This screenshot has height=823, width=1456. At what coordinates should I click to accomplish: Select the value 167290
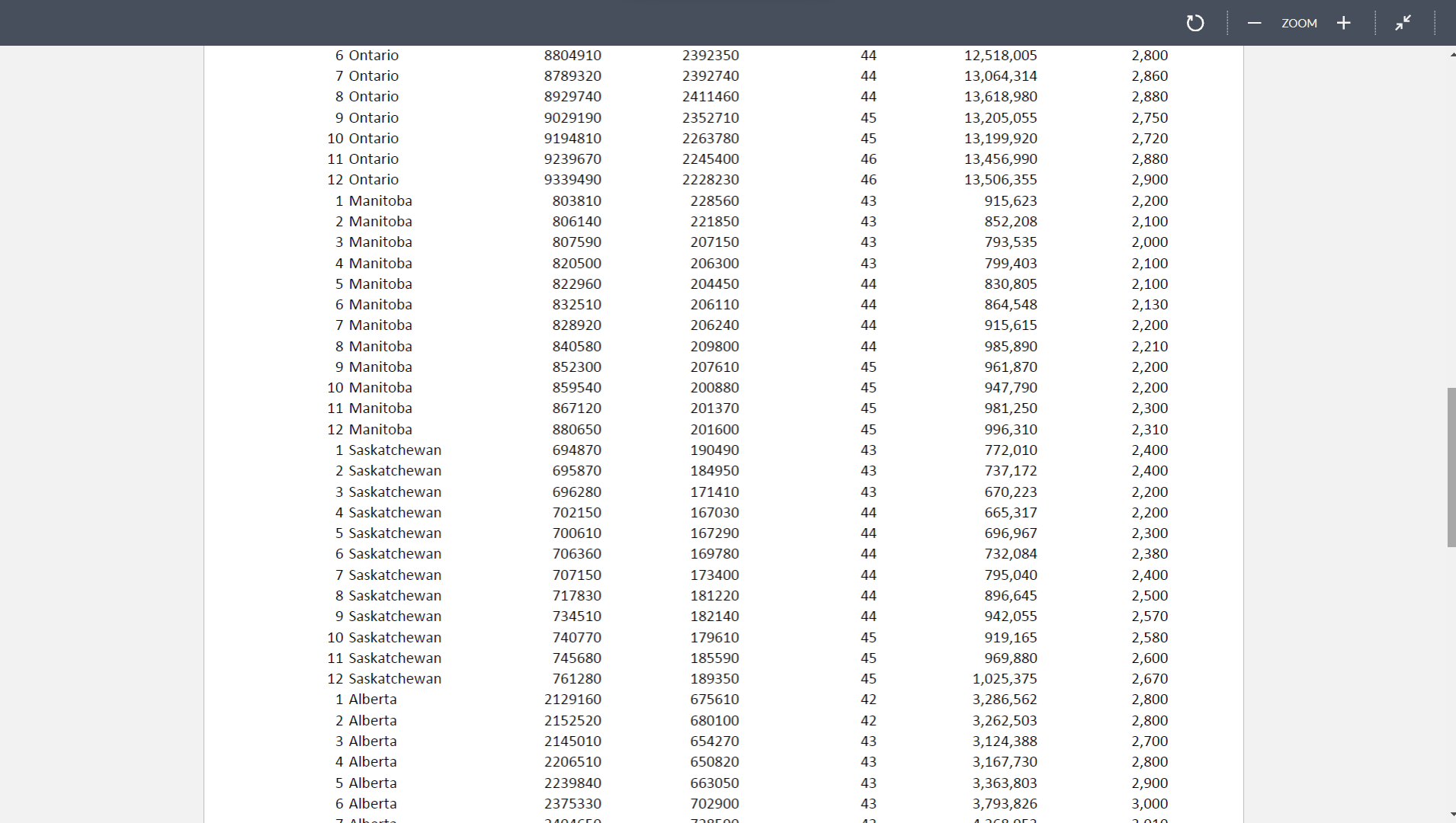click(x=715, y=533)
